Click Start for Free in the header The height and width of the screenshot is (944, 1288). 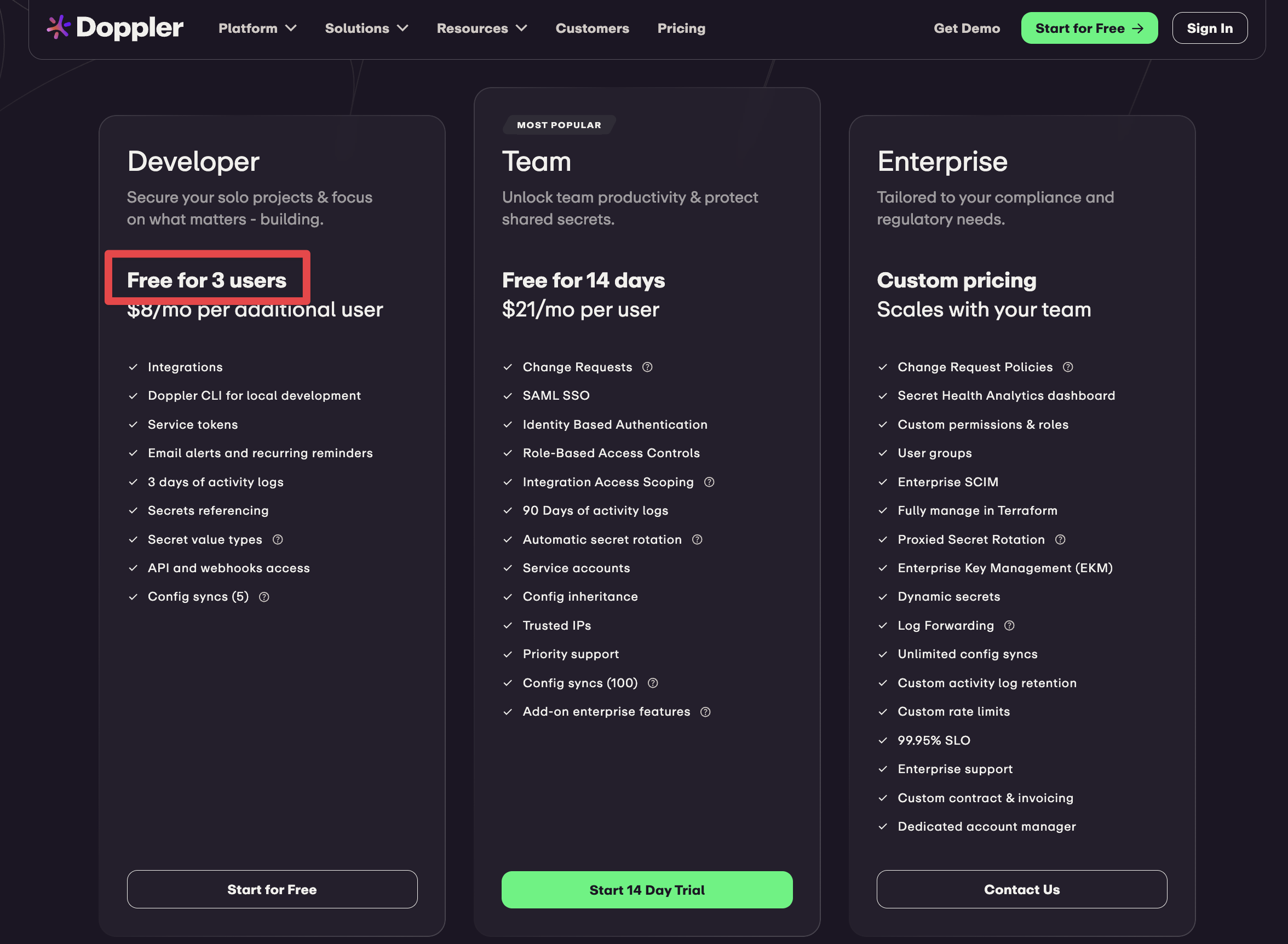point(1089,28)
